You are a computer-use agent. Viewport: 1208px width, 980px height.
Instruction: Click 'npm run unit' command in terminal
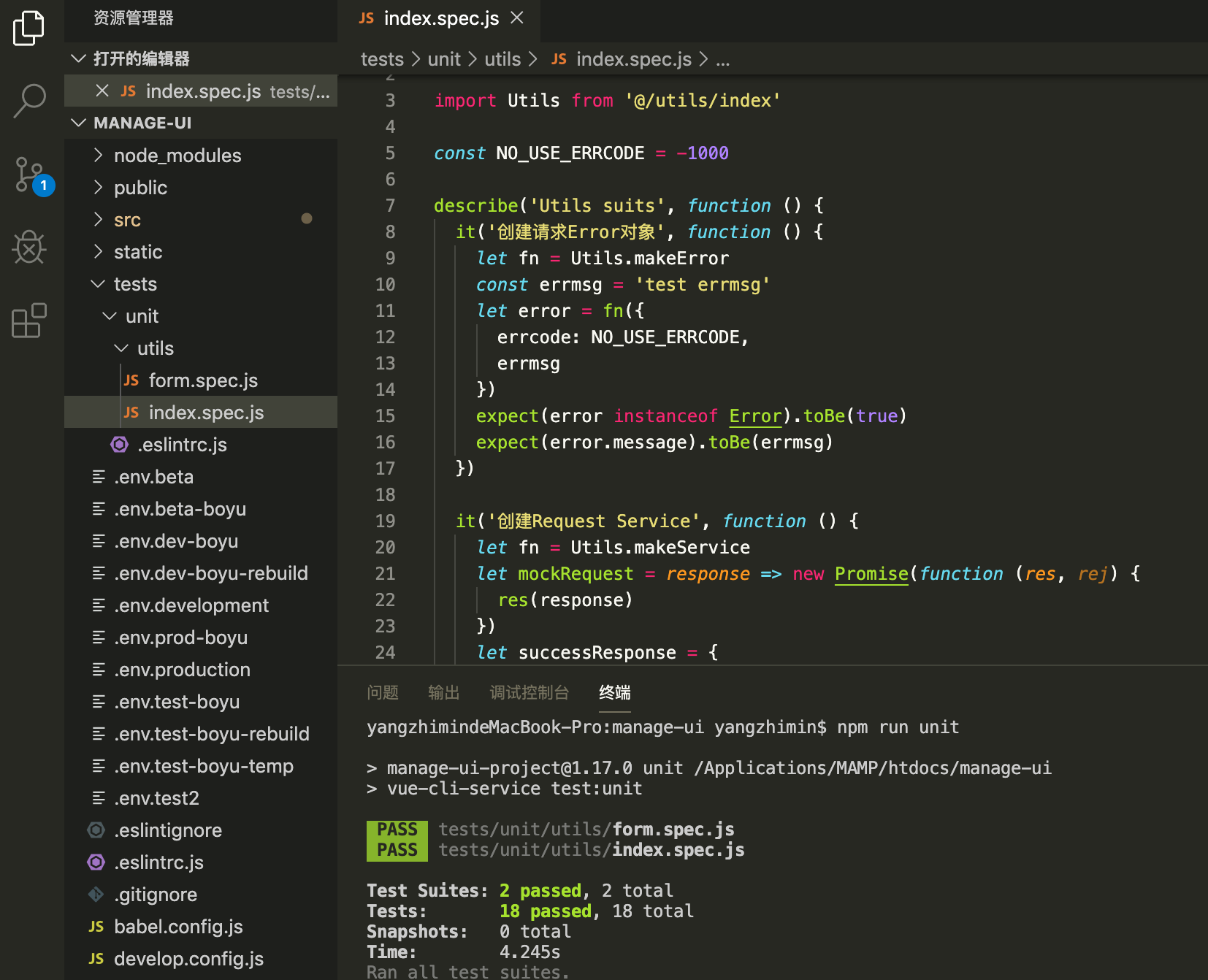coord(898,727)
